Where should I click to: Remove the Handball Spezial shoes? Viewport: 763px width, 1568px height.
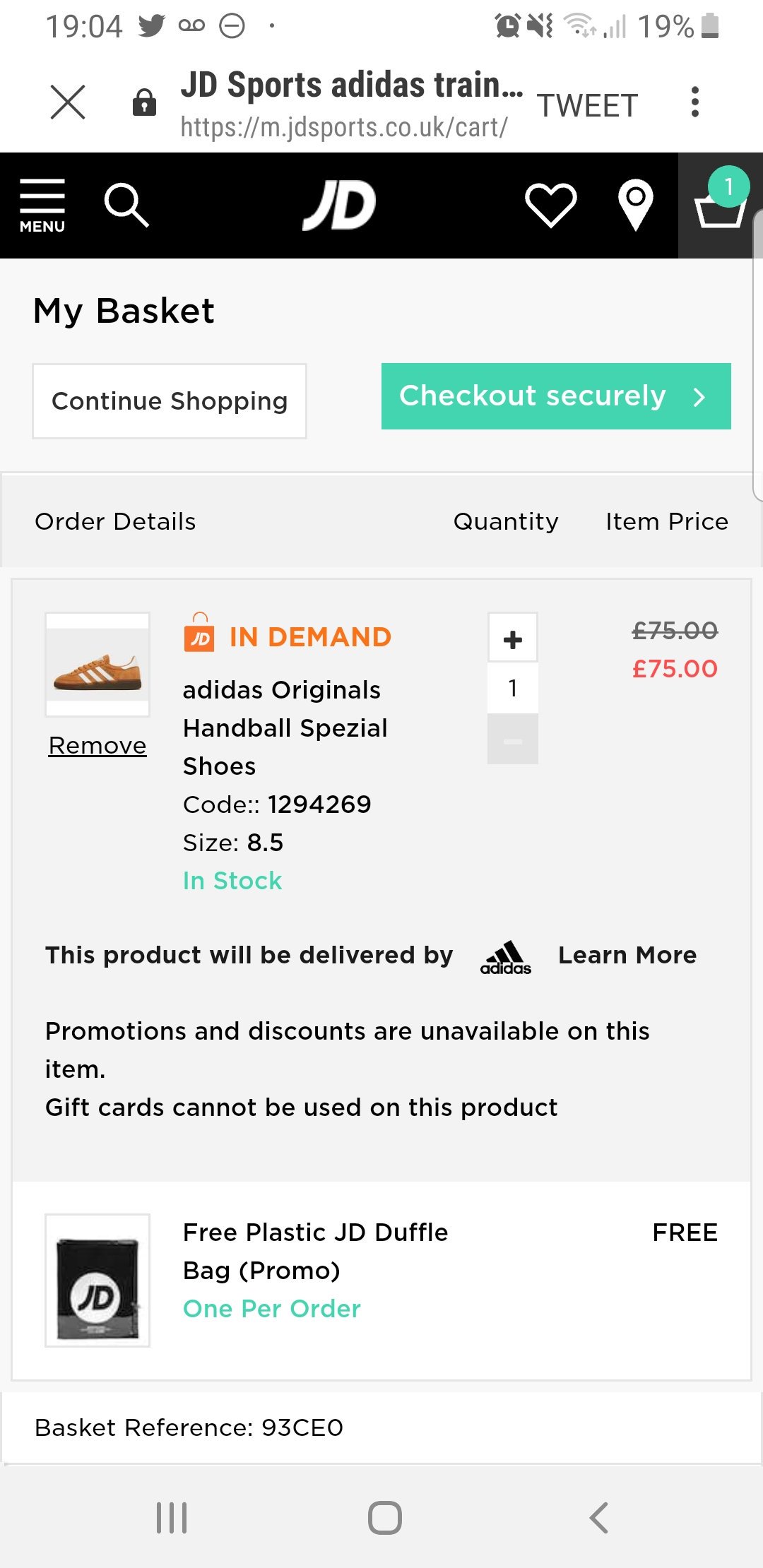97,746
